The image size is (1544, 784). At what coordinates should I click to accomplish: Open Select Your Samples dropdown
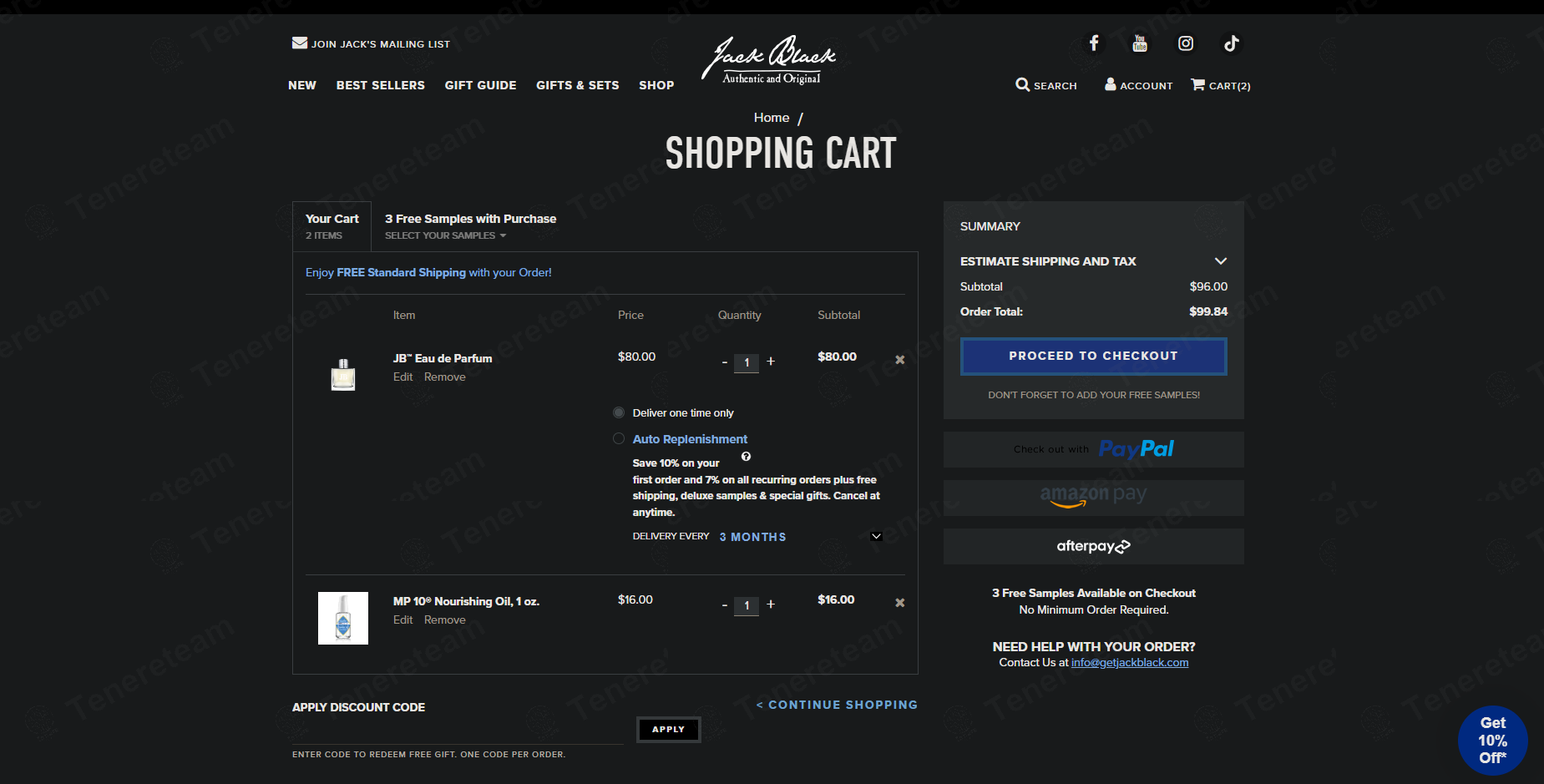tap(445, 235)
